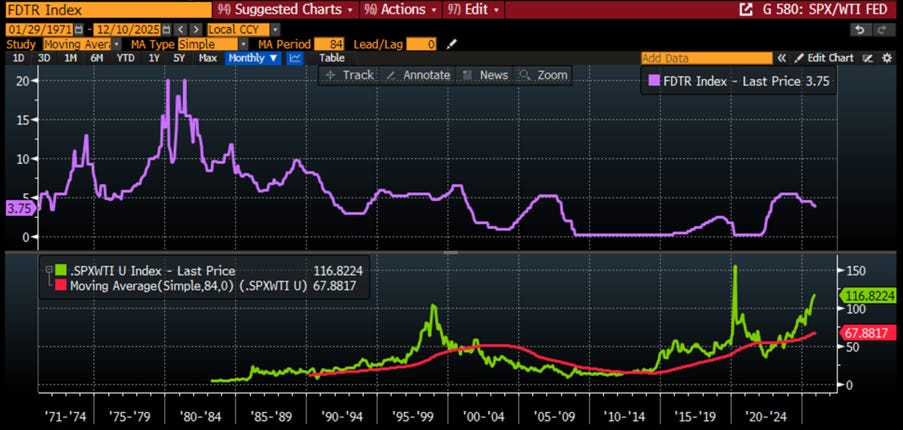This screenshot has height=430, width=903.
Task: Undo the last chart change
Action: coord(860,30)
